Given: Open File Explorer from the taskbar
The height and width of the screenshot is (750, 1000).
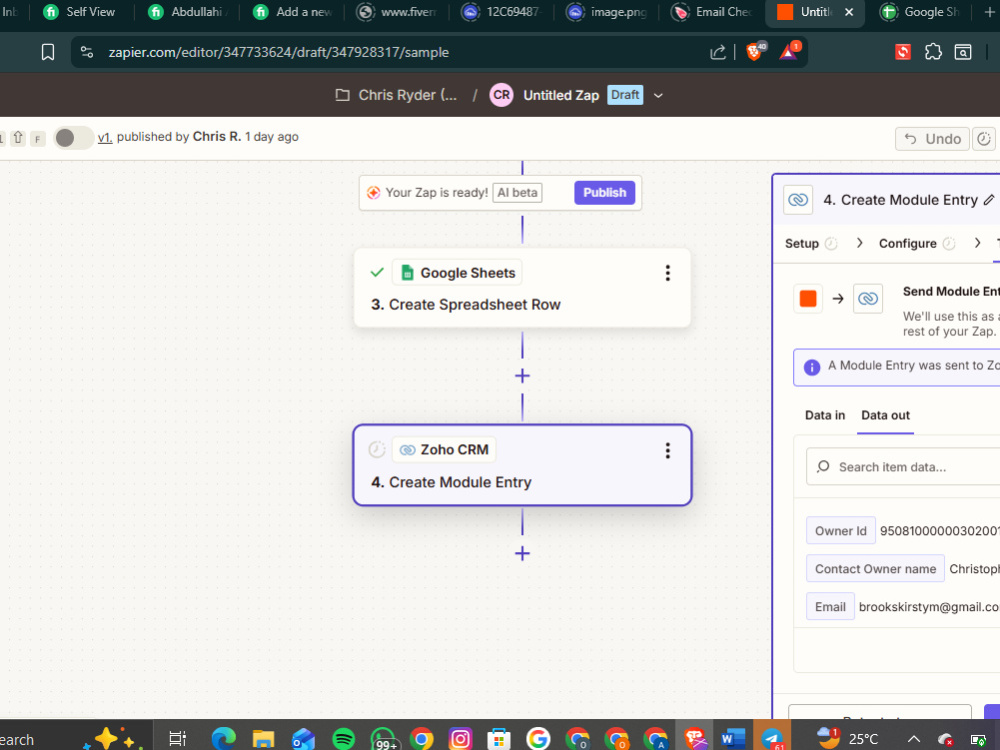Looking at the screenshot, I should (263, 739).
